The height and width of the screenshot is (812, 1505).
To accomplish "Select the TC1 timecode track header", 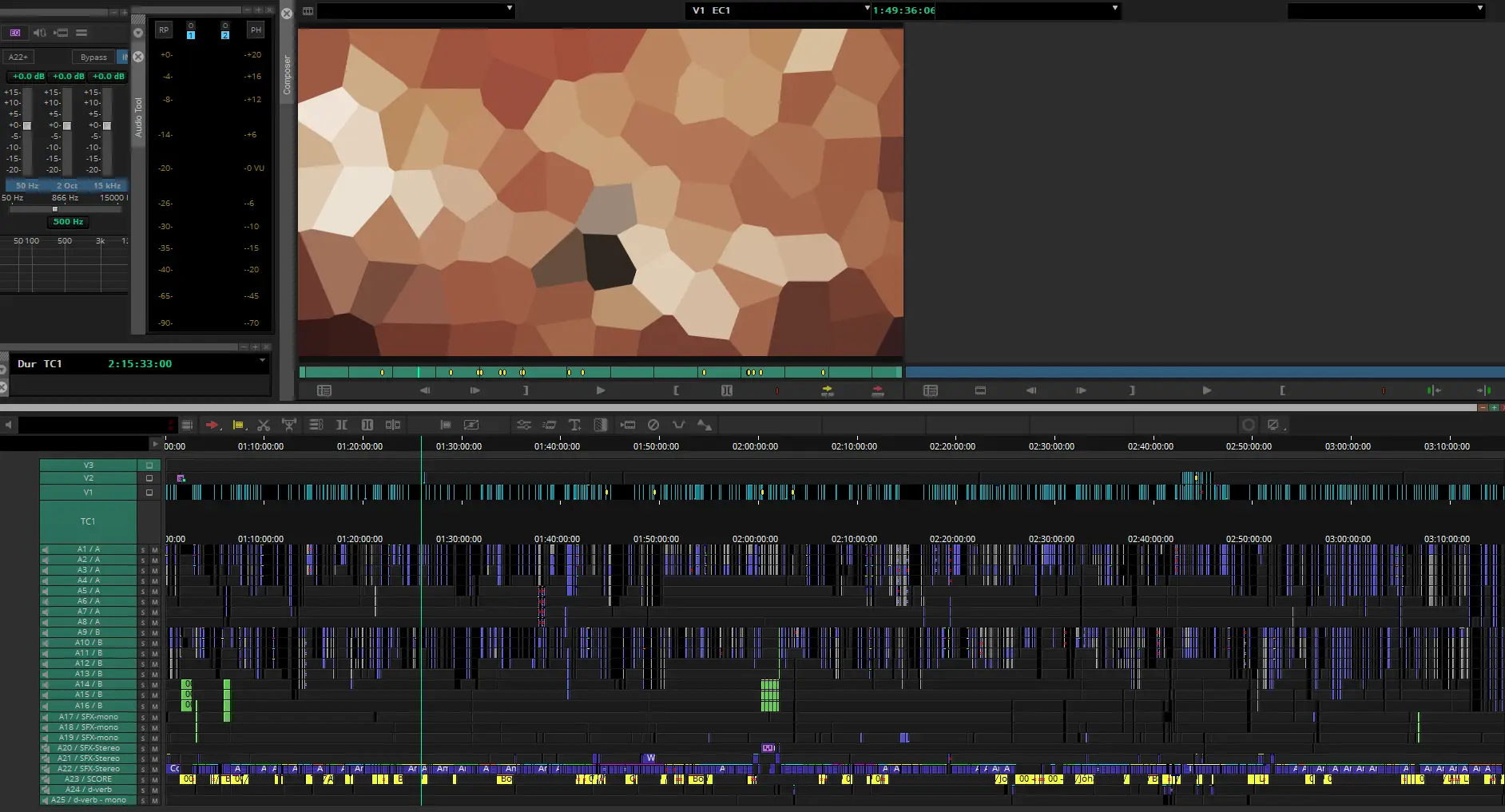I will 89,521.
